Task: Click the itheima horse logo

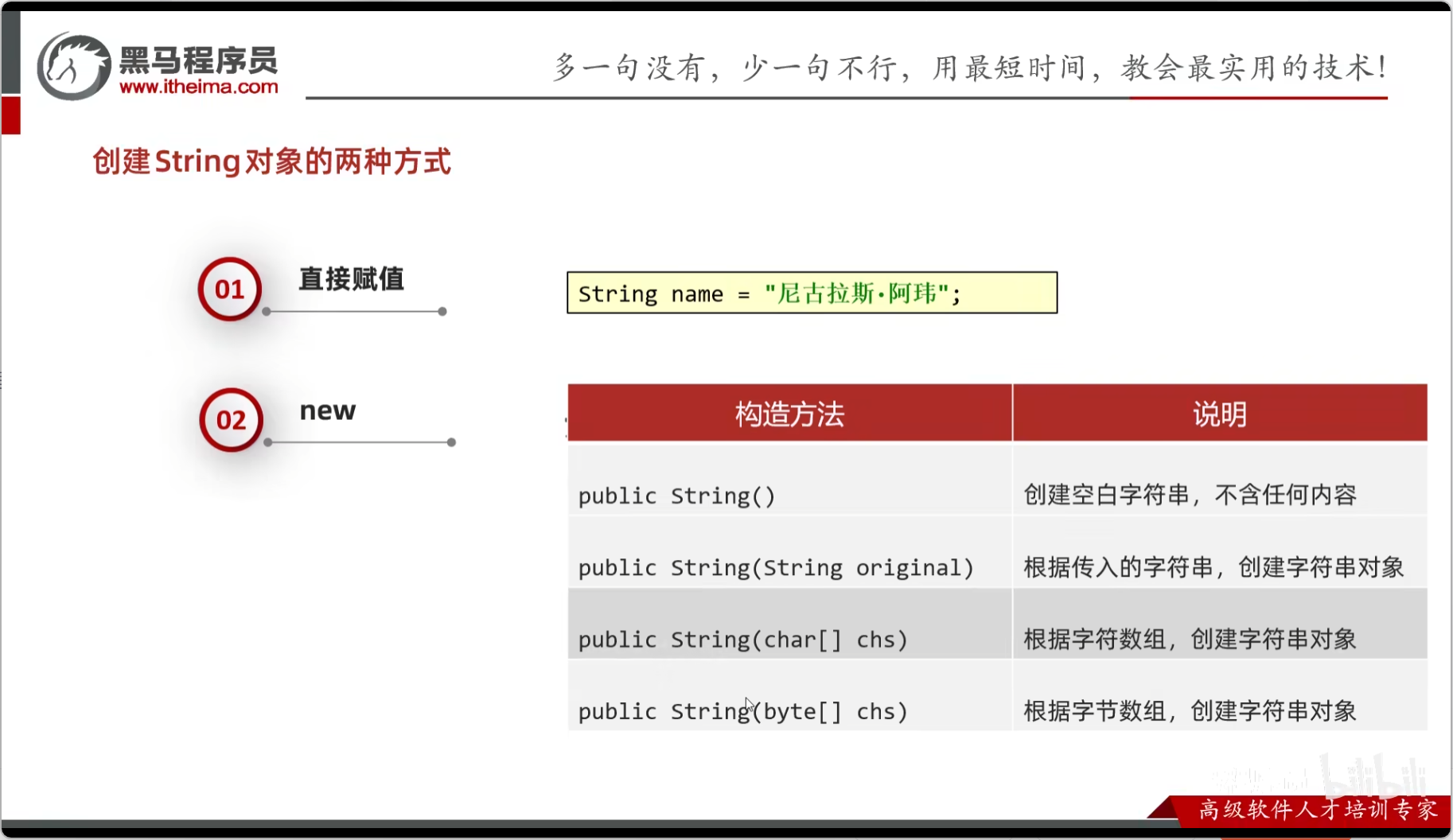Action: coord(74,67)
